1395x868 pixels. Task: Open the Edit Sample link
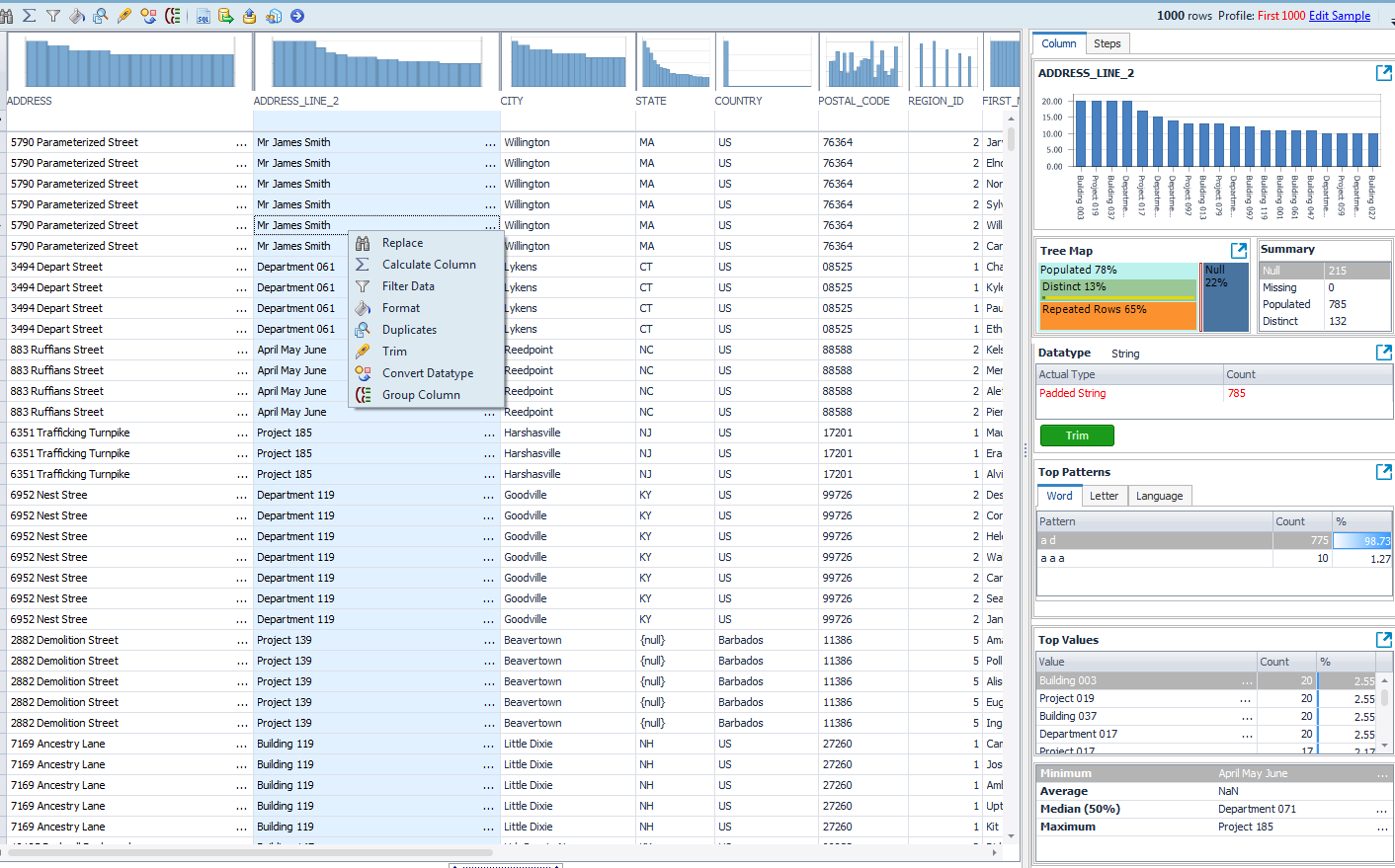click(x=1339, y=16)
